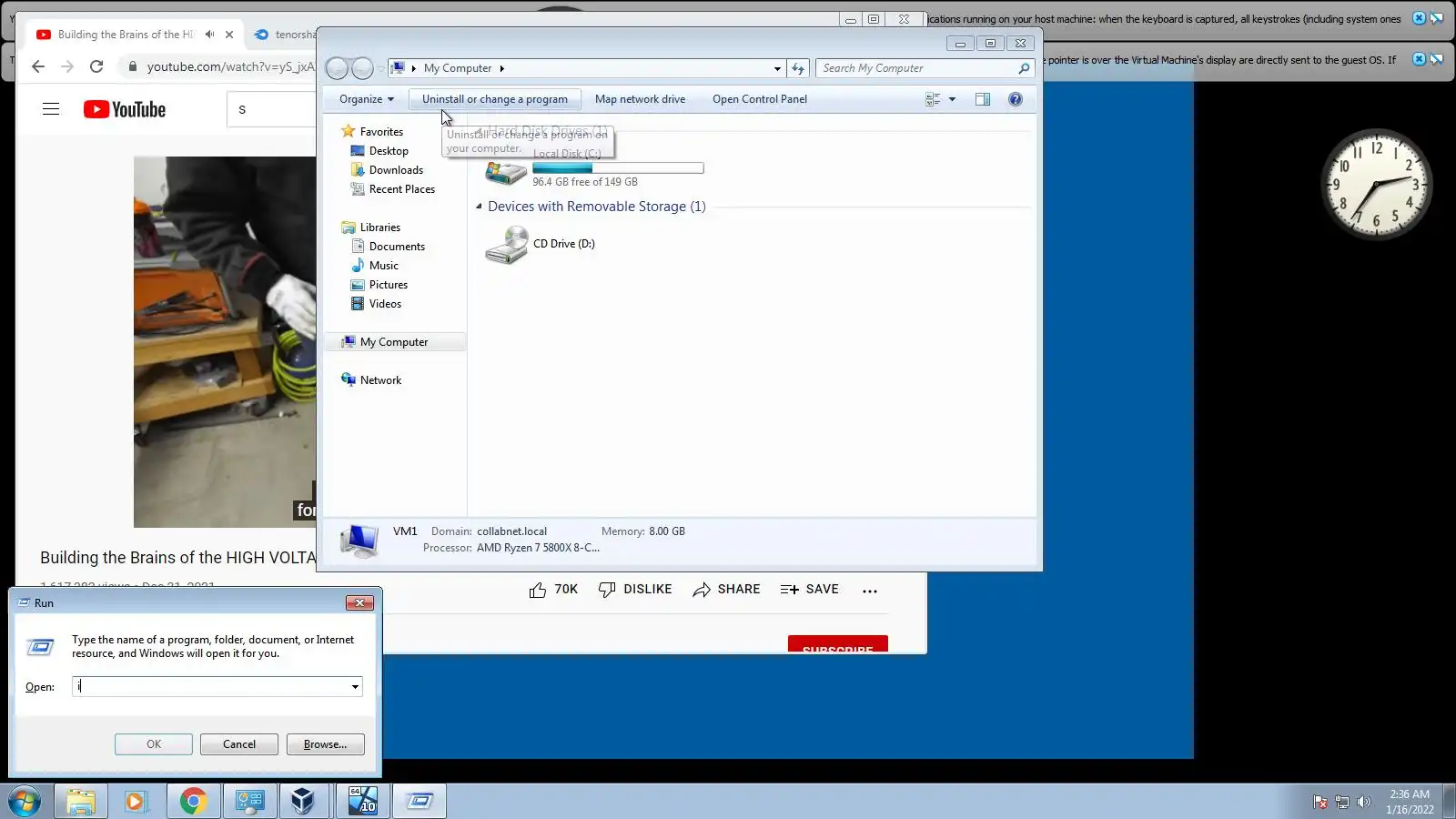Collapse 'Devices with Removable Storage' group
The image size is (1456, 819).
tap(479, 207)
